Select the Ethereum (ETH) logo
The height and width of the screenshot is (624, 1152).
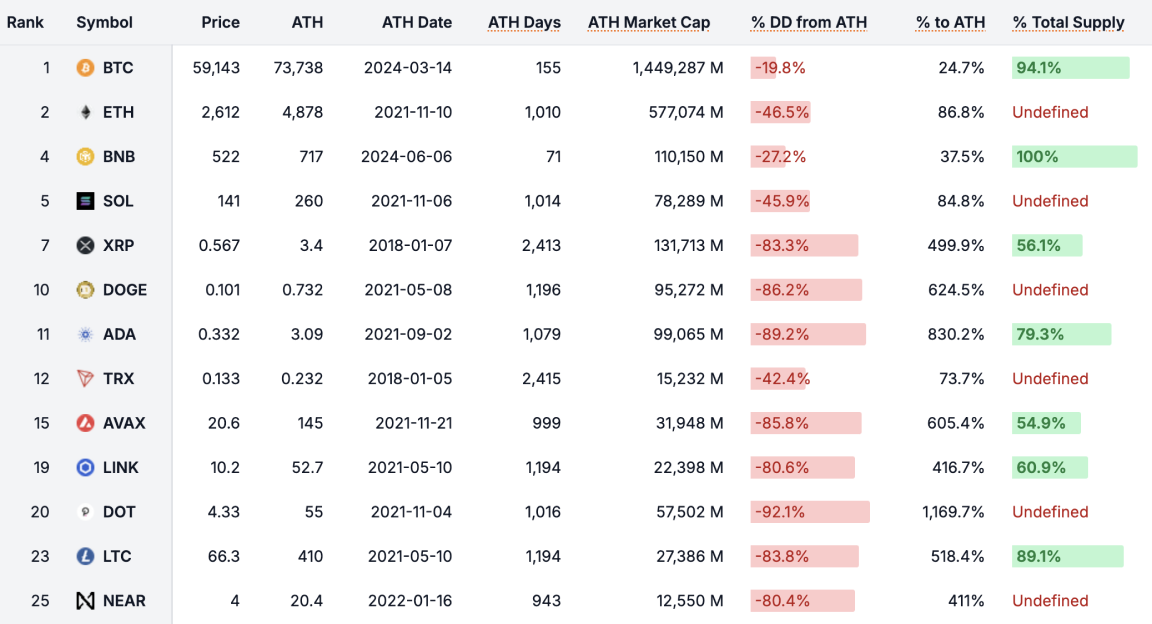pos(84,112)
